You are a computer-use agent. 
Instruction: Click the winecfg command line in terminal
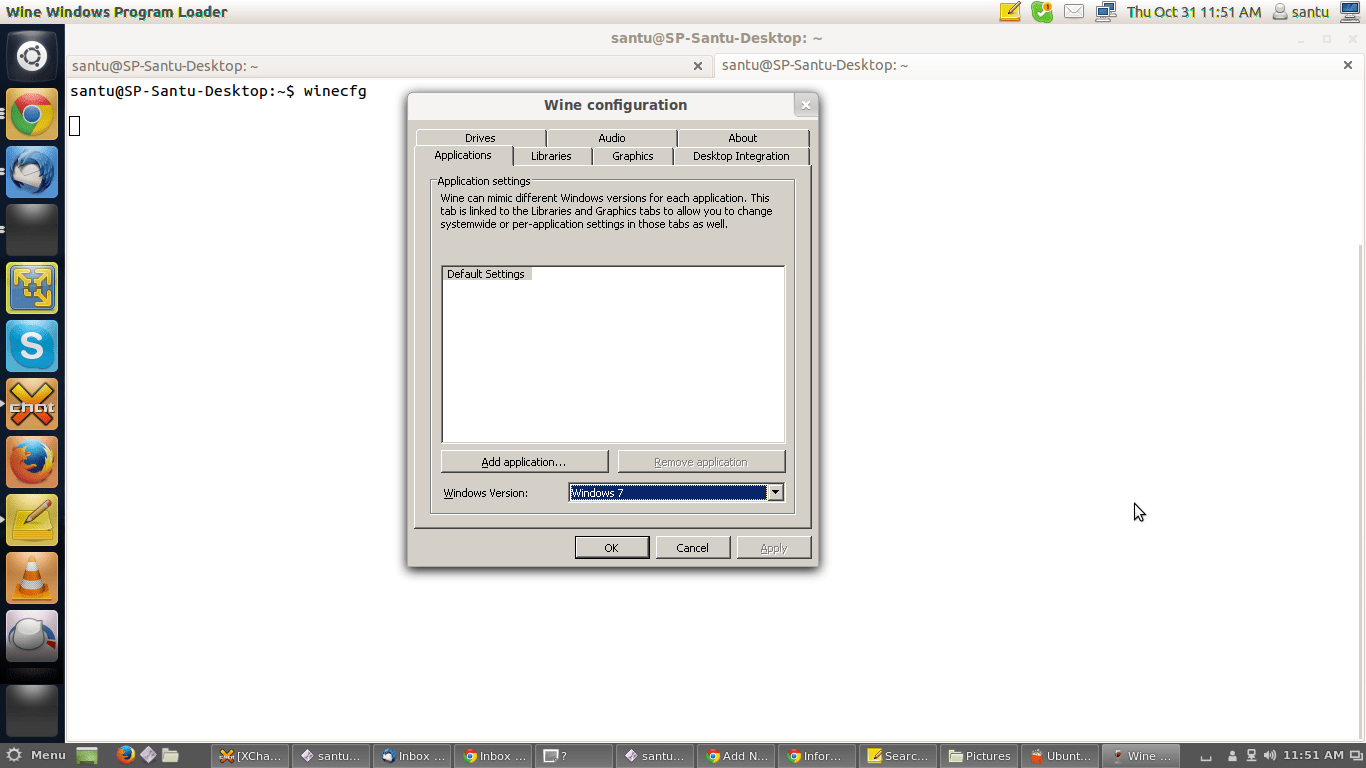point(218,91)
